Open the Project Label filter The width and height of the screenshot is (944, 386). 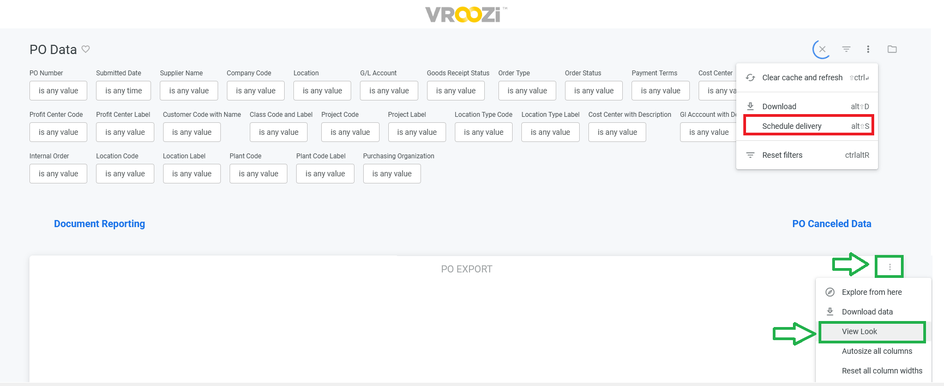pyautogui.click(x=417, y=132)
